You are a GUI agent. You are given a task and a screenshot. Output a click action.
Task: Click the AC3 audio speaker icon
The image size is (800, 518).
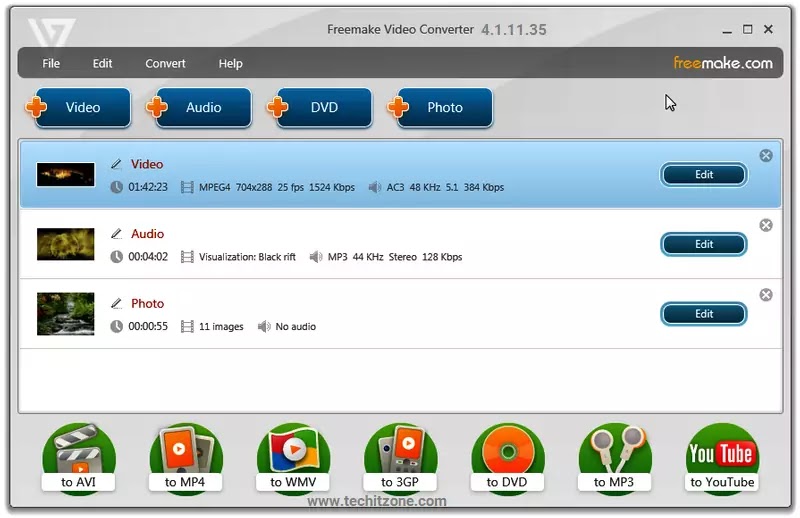[374, 187]
